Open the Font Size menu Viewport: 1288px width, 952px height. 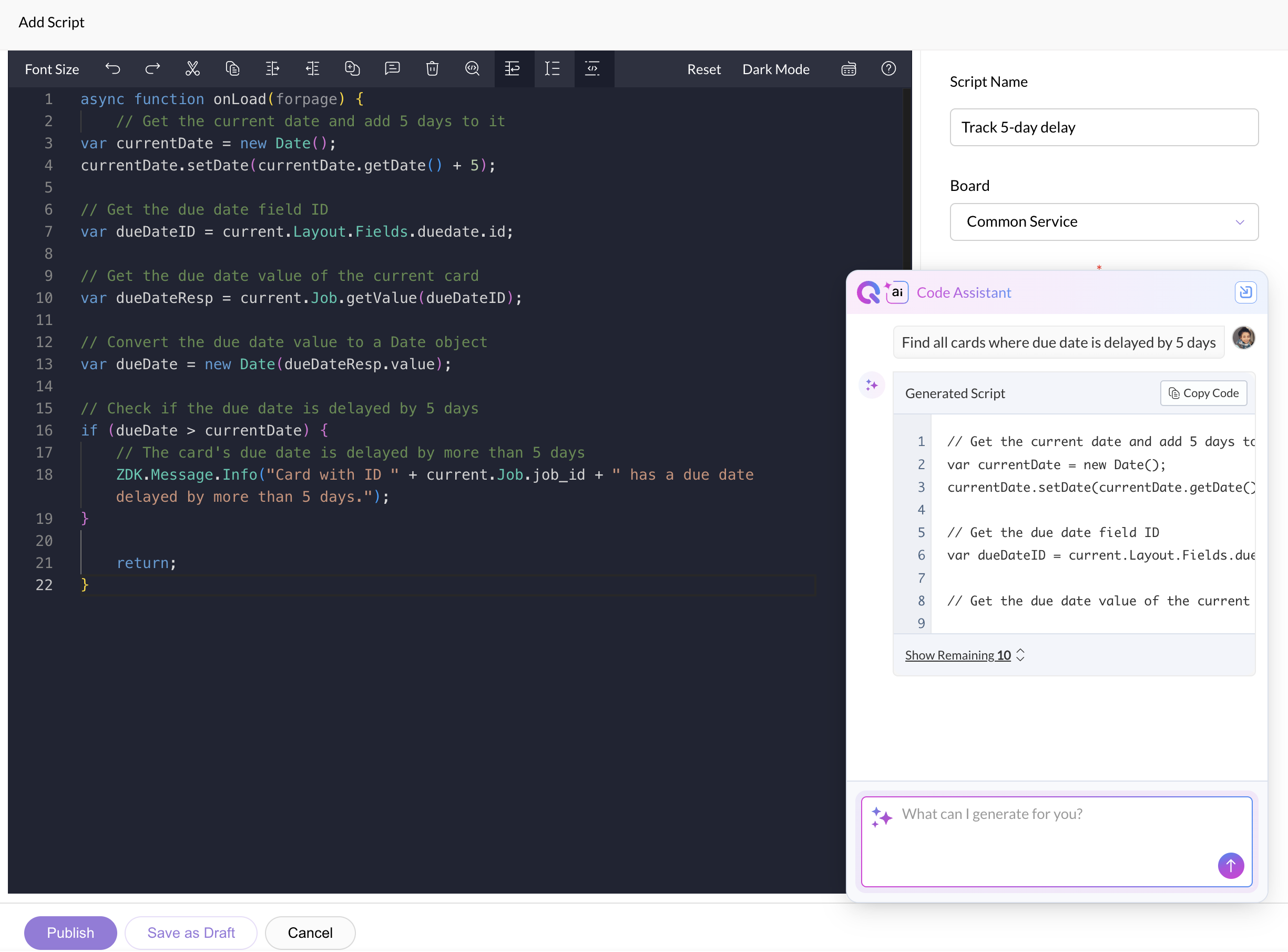tap(52, 69)
